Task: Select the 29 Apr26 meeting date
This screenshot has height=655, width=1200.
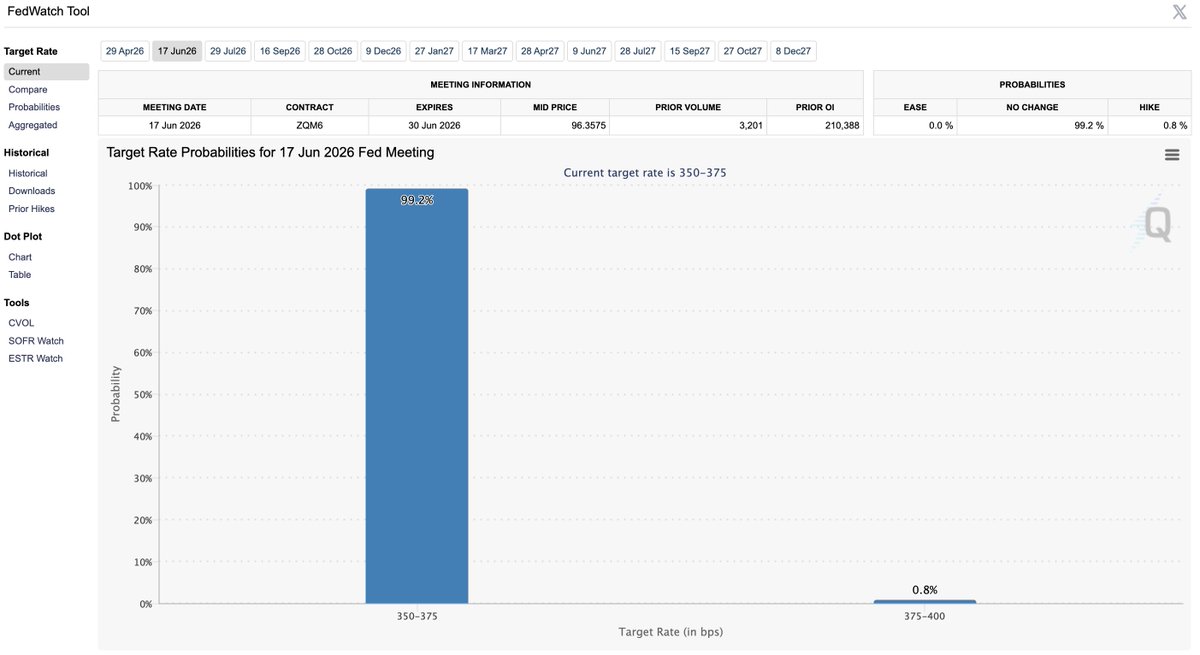Action: tap(124, 50)
